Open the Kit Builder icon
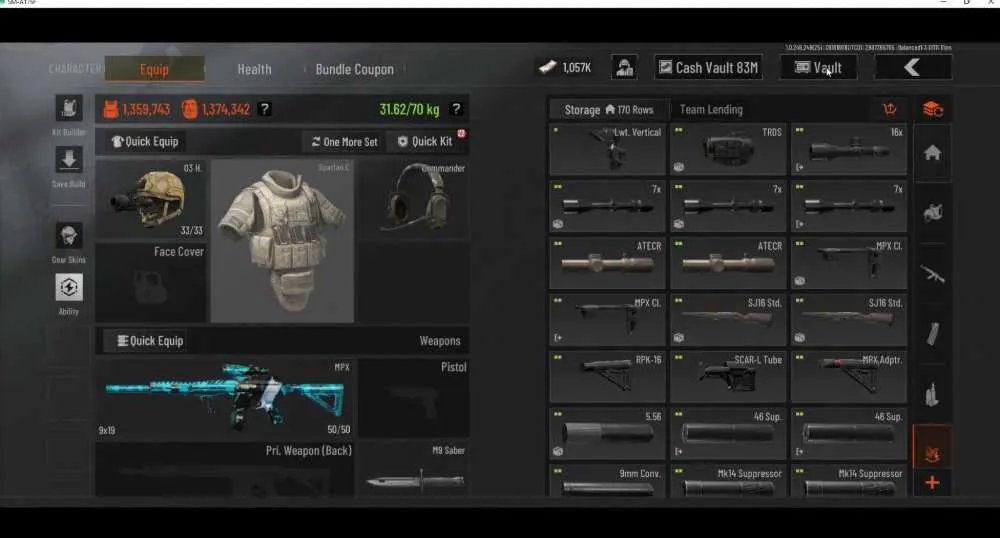The width and height of the screenshot is (1000, 538). coord(69,108)
